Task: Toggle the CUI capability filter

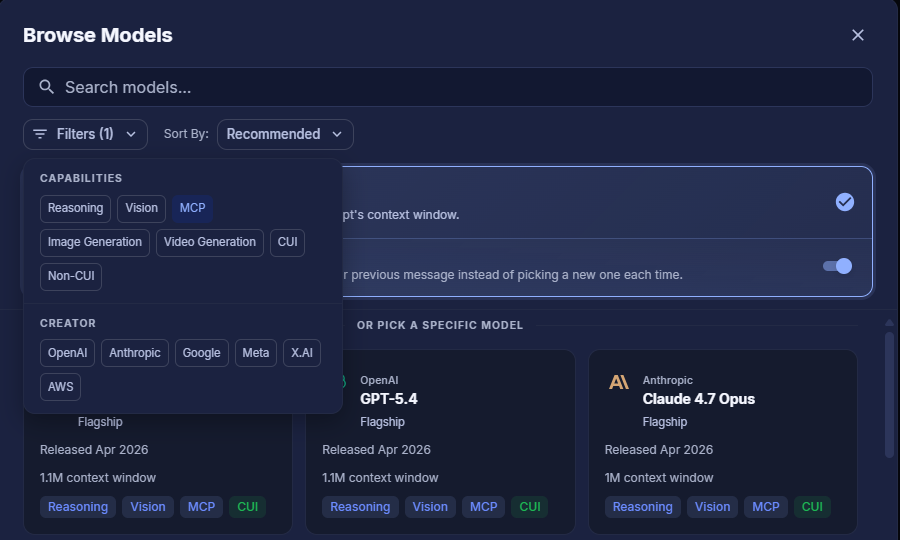Action: tap(288, 242)
